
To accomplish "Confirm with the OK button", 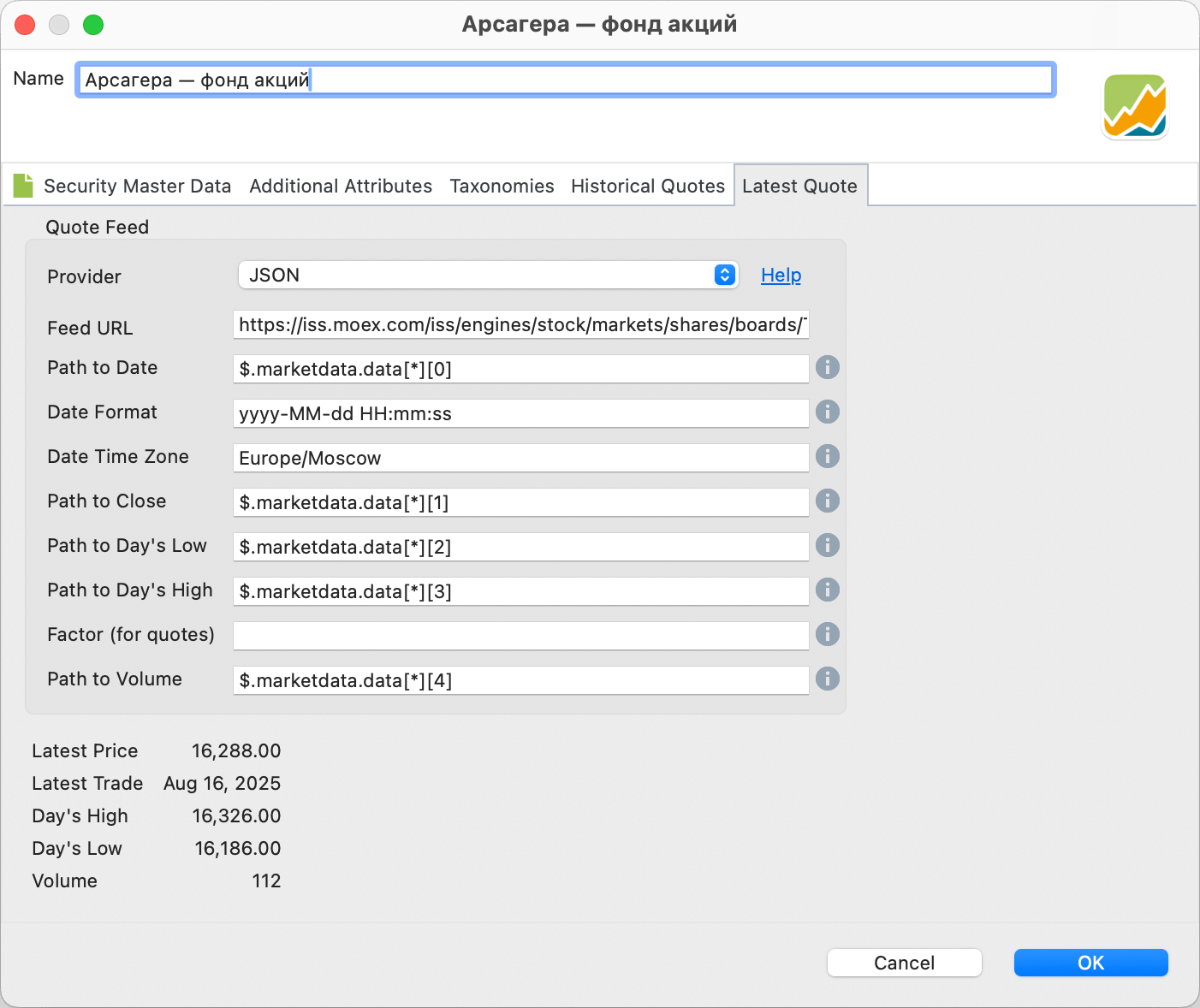I will [x=1090, y=963].
